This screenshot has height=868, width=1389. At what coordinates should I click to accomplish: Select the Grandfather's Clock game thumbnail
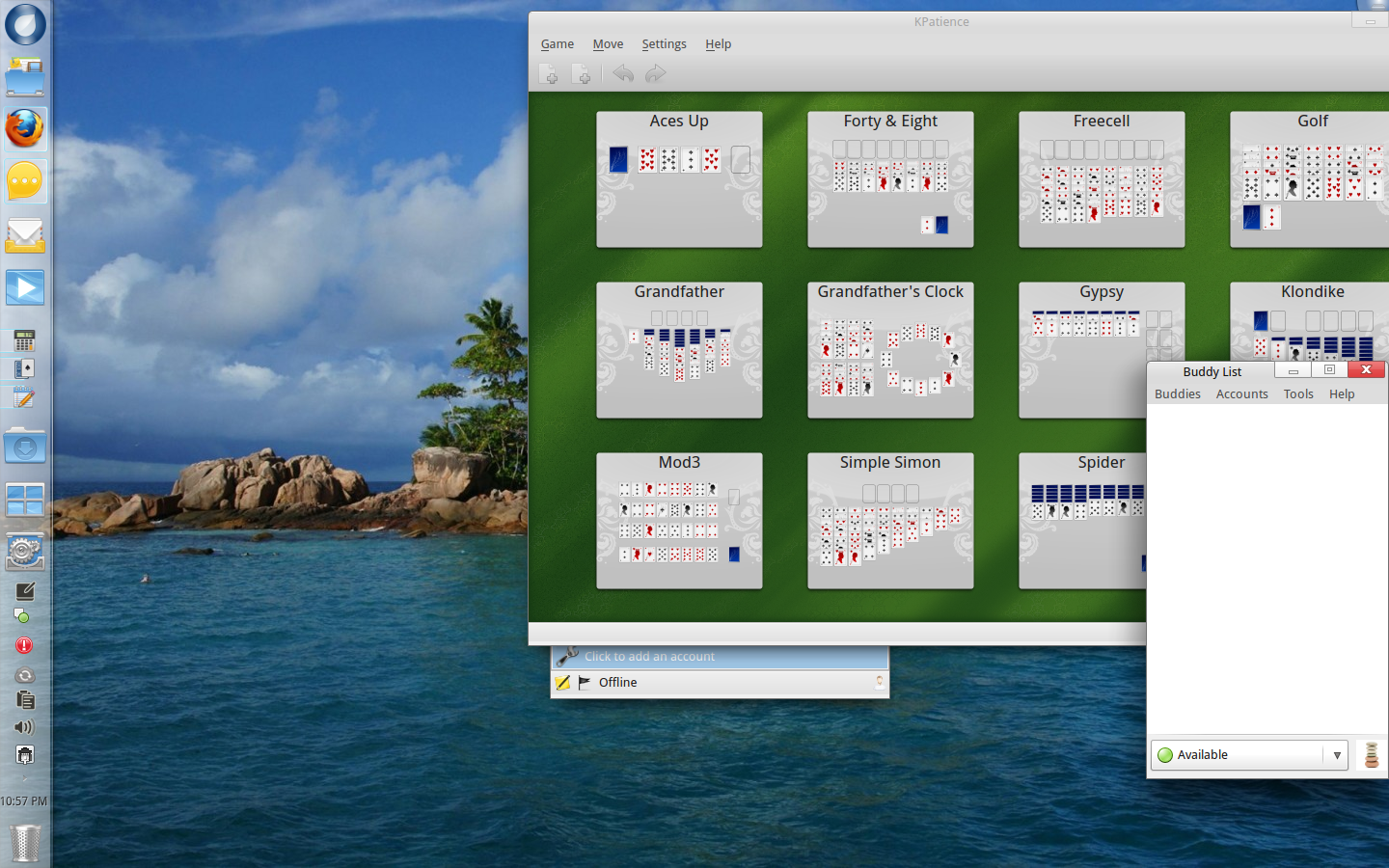click(890, 350)
